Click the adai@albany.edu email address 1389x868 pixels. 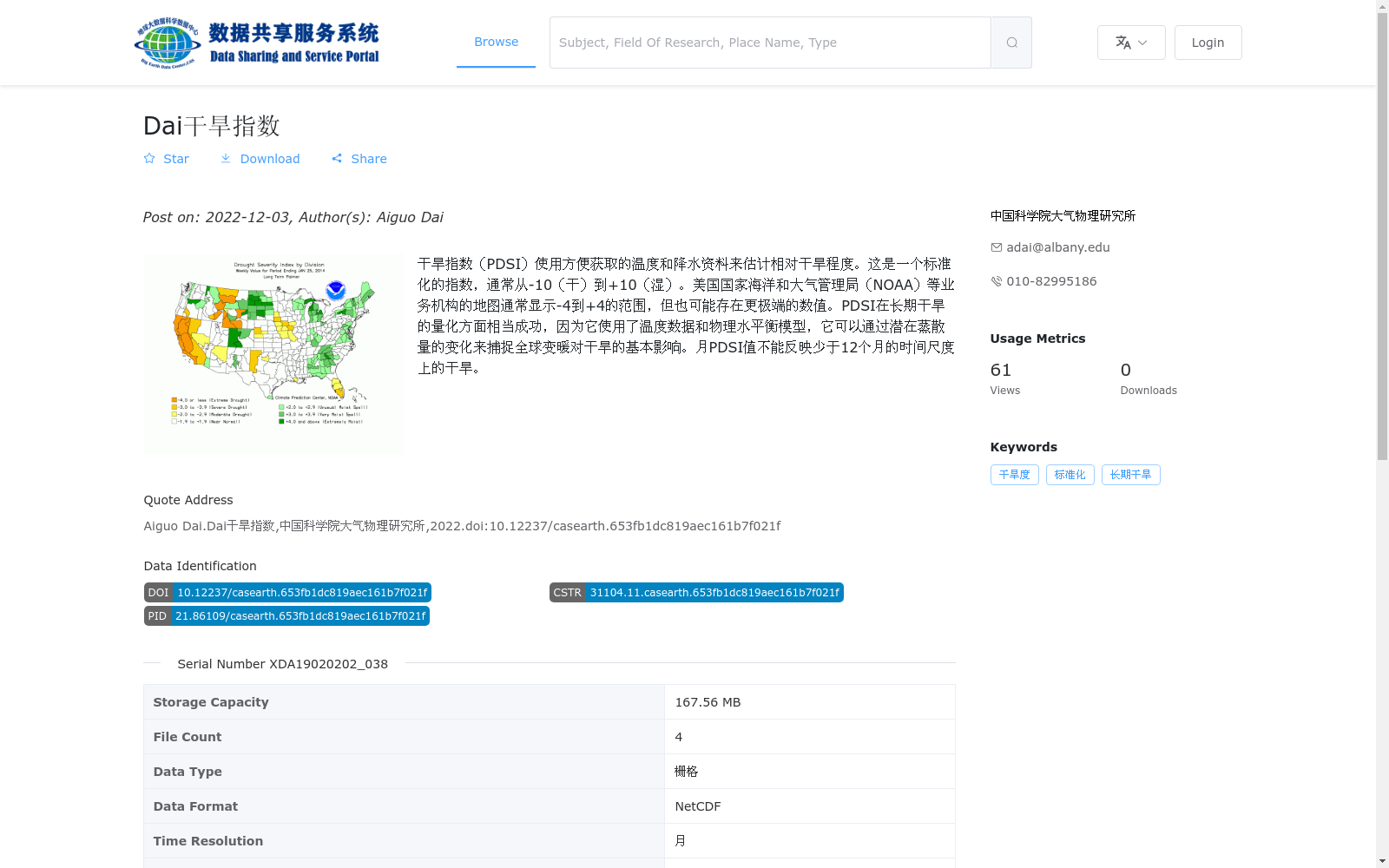1058,247
